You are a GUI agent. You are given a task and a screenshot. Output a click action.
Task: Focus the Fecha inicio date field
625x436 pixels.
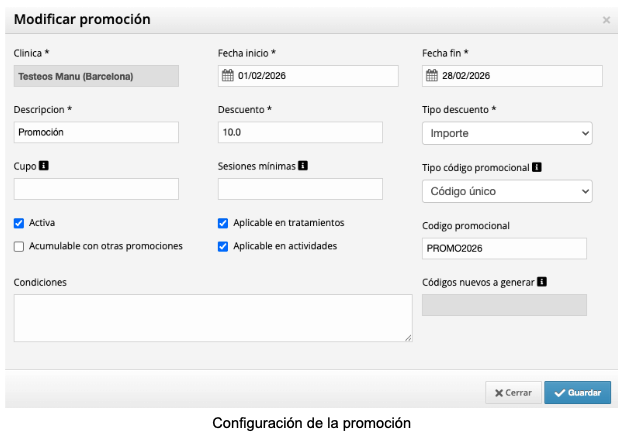308,76
